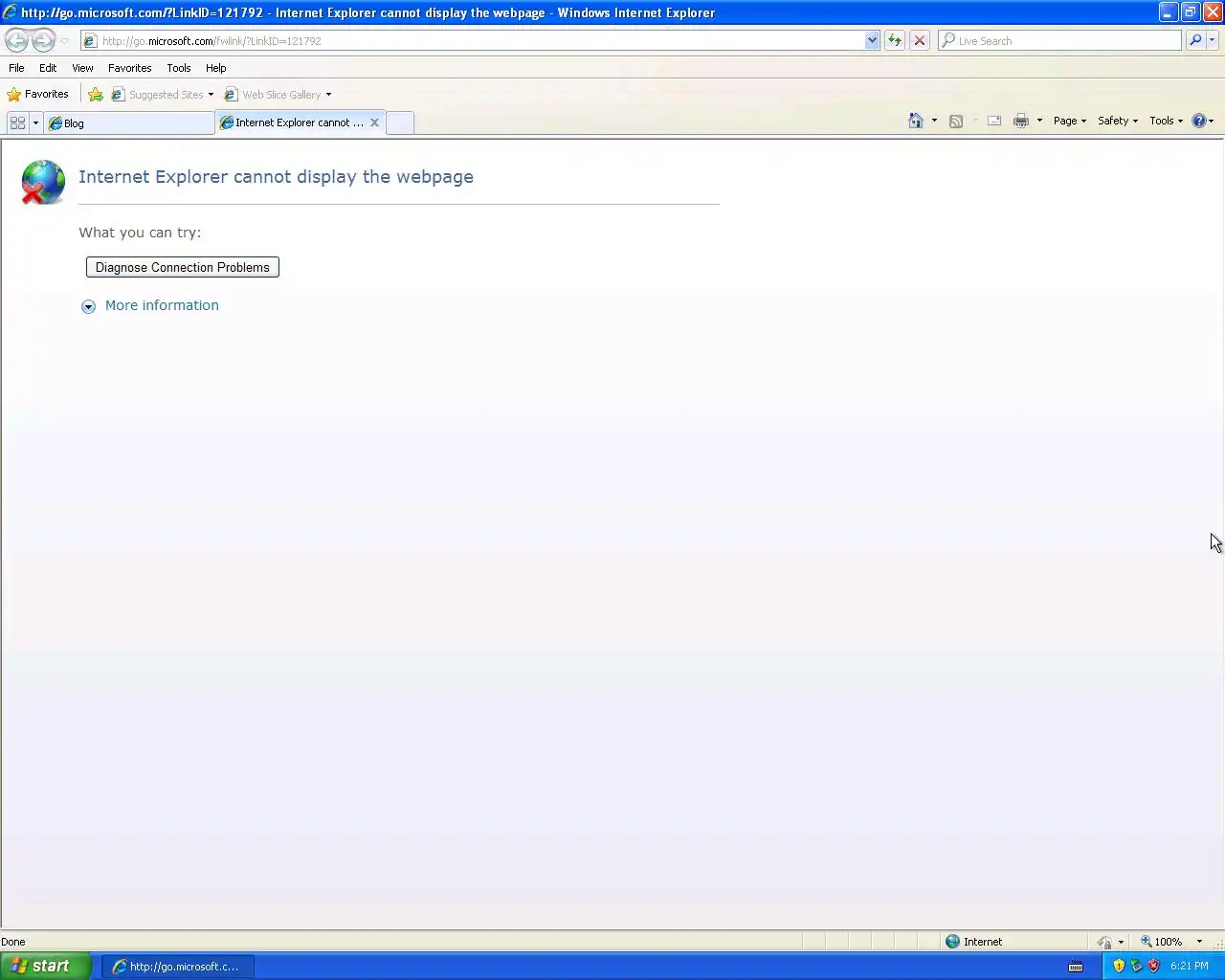The width and height of the screenshot is (1225, 980).
Task: Click the Favorites star button
Action: point(38,94)
